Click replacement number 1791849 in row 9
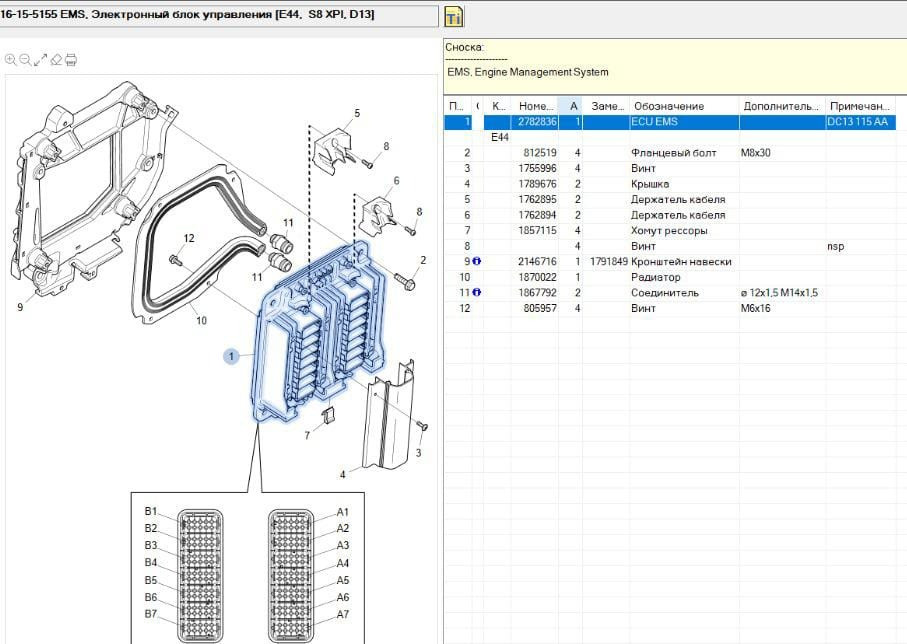This screenshot has height=644, width=907. click(x=608, y=262)
